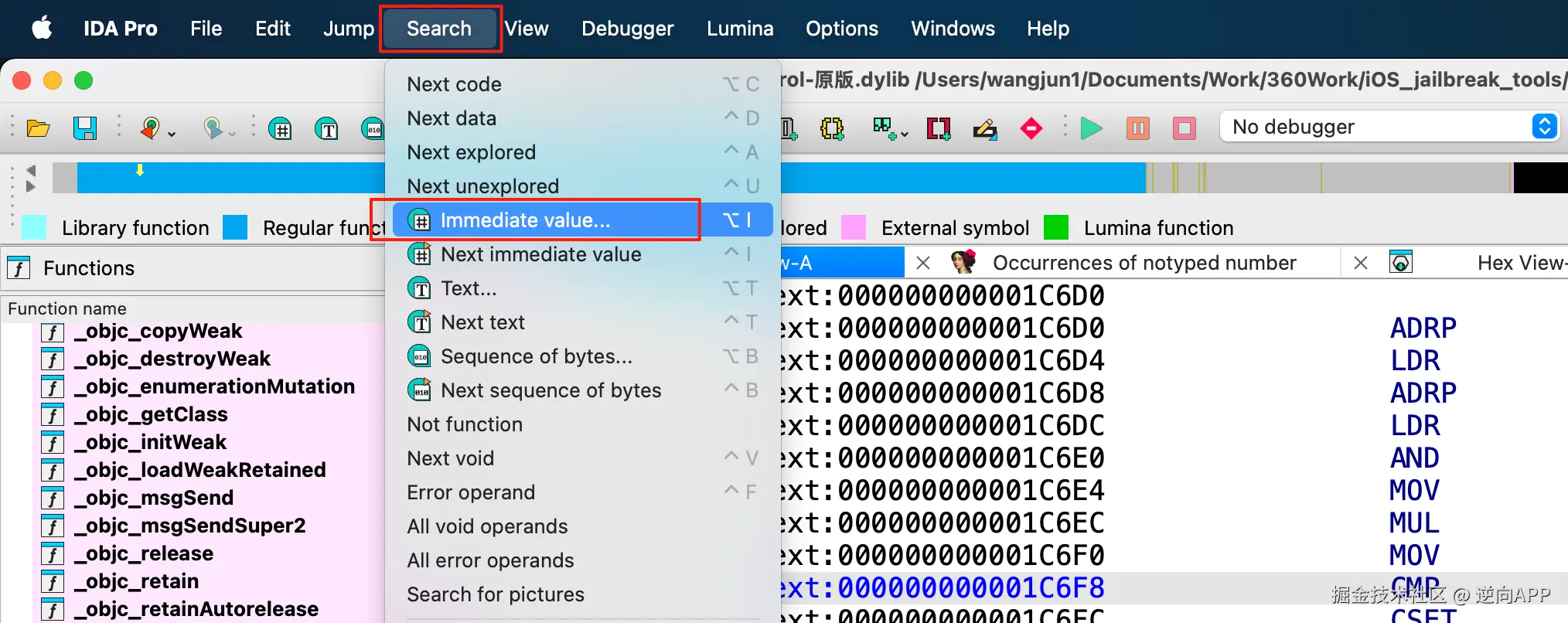This screenshot has height=623, width=1568.
Task: Select Immediate value... menu entry
Action: pyautogui.click(x=583, y=220)
